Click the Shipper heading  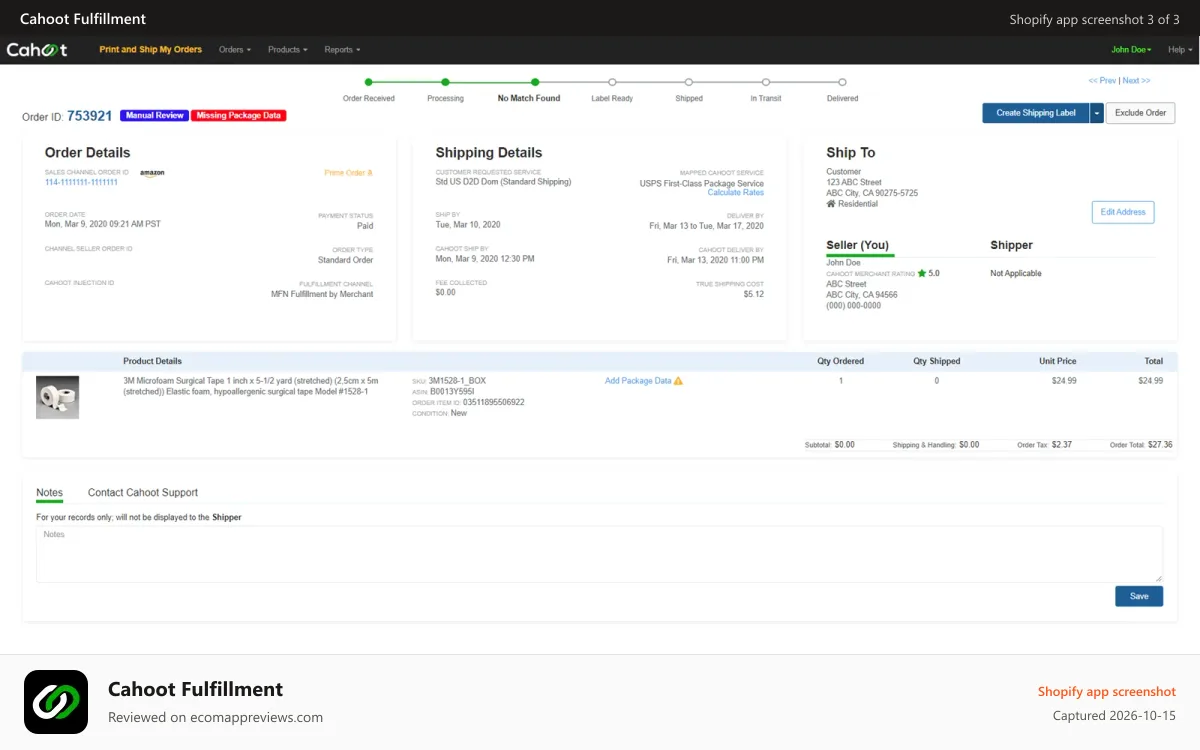pos(1011,245)
